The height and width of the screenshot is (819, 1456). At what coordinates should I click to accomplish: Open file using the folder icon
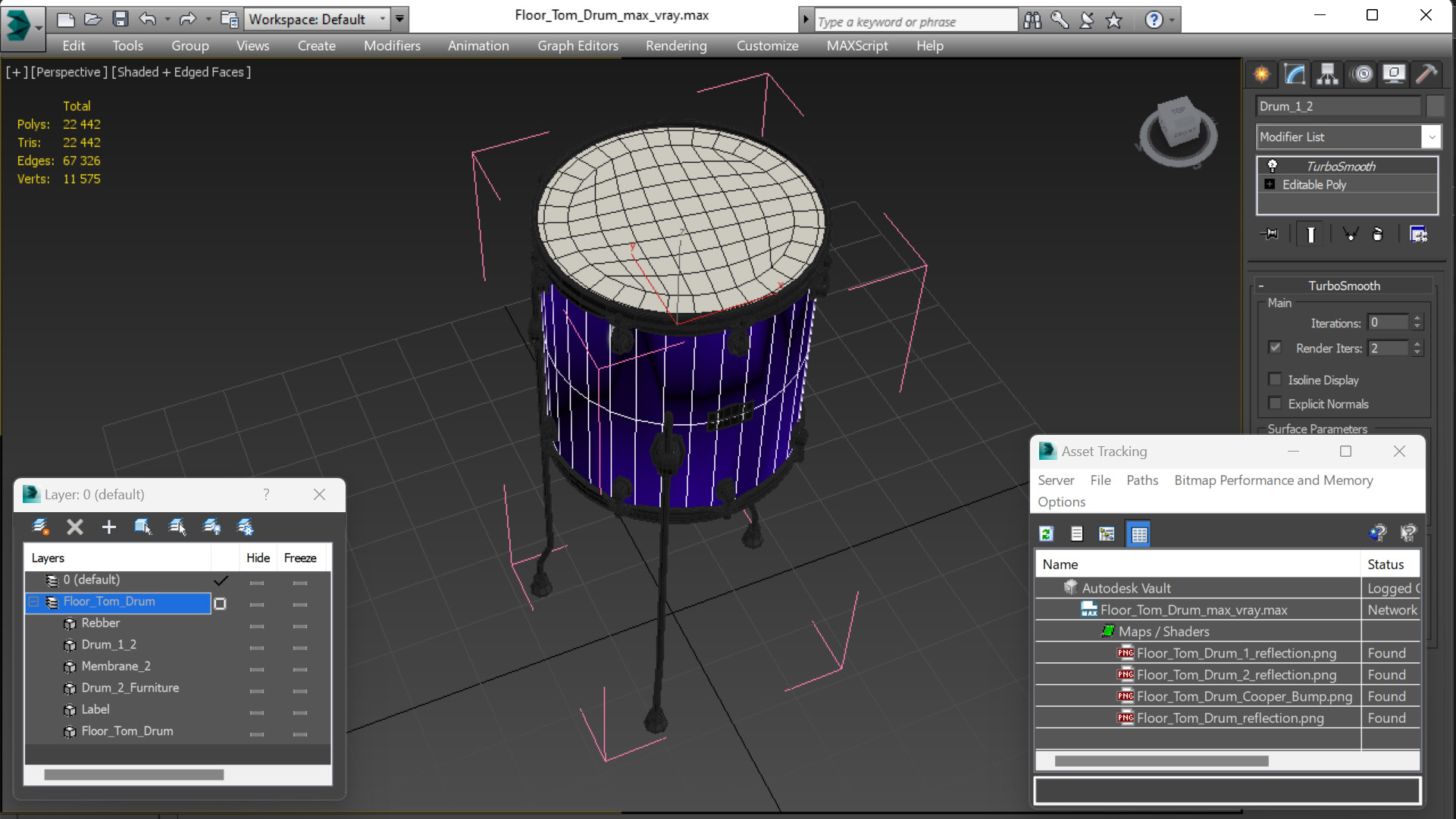point(92,19)
